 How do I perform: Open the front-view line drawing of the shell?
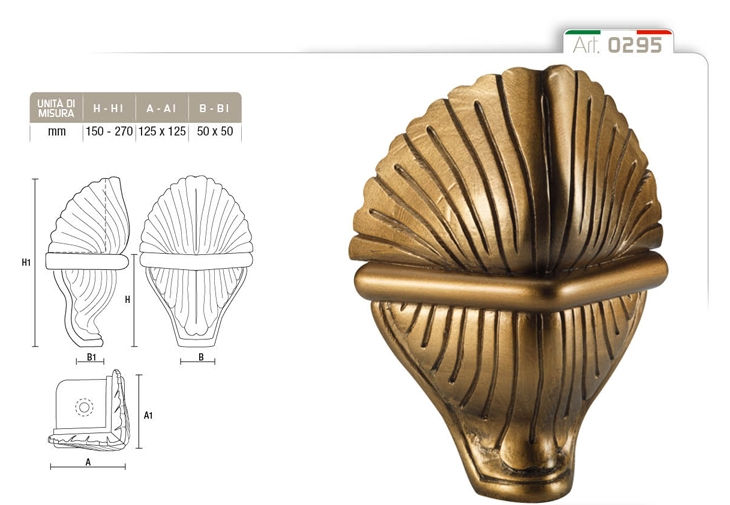[x=196, y=262]
